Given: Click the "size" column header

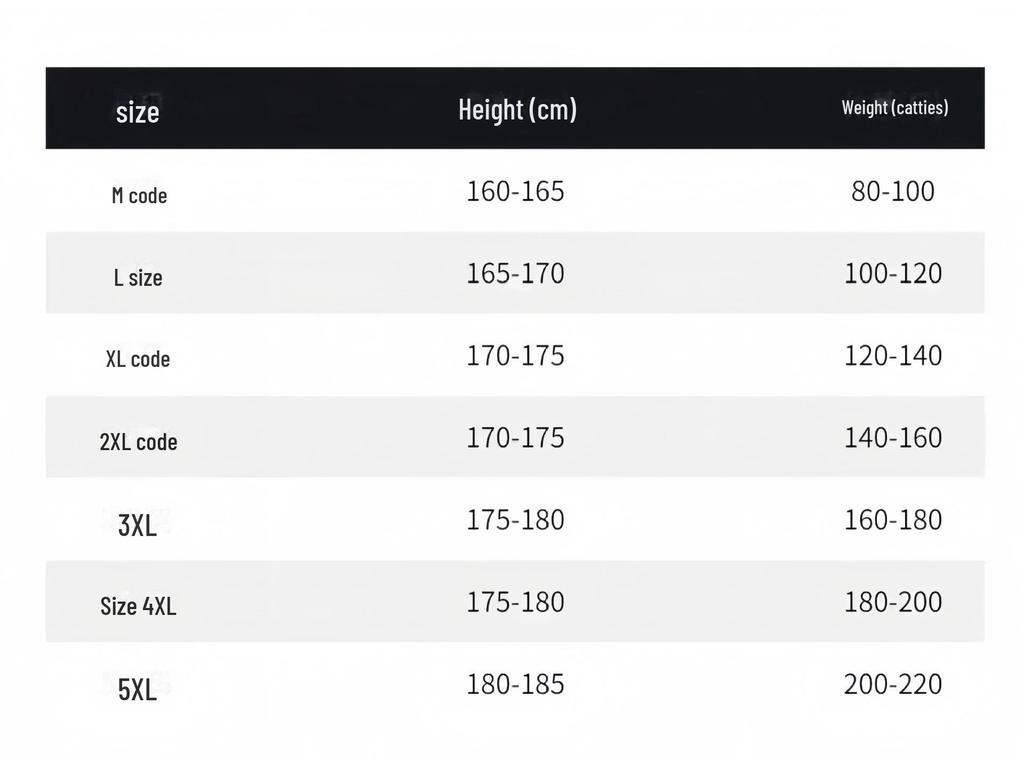Looking at the screenshot, I should 138,111.
